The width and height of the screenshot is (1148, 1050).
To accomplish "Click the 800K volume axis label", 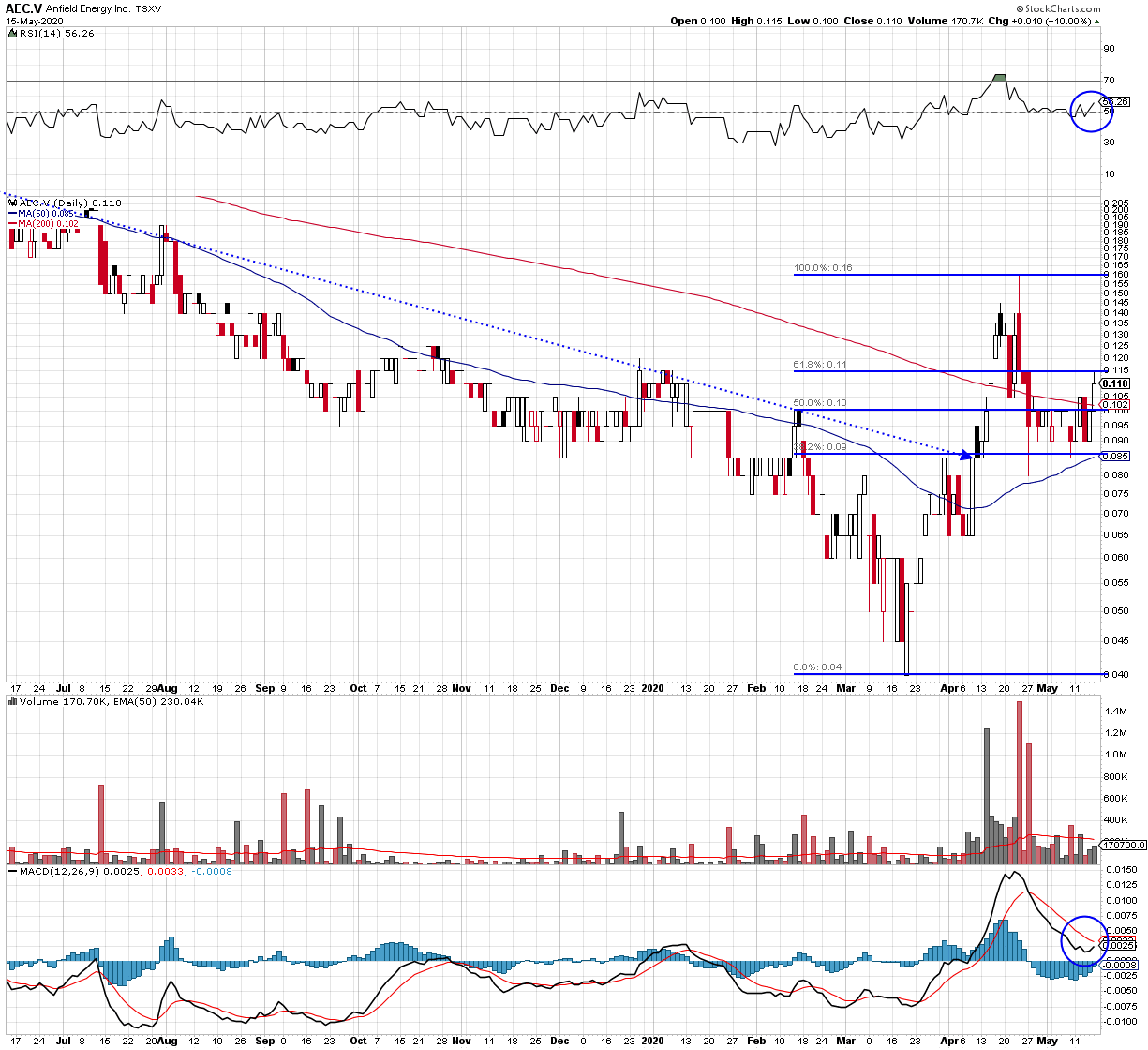I will 1116,776.
